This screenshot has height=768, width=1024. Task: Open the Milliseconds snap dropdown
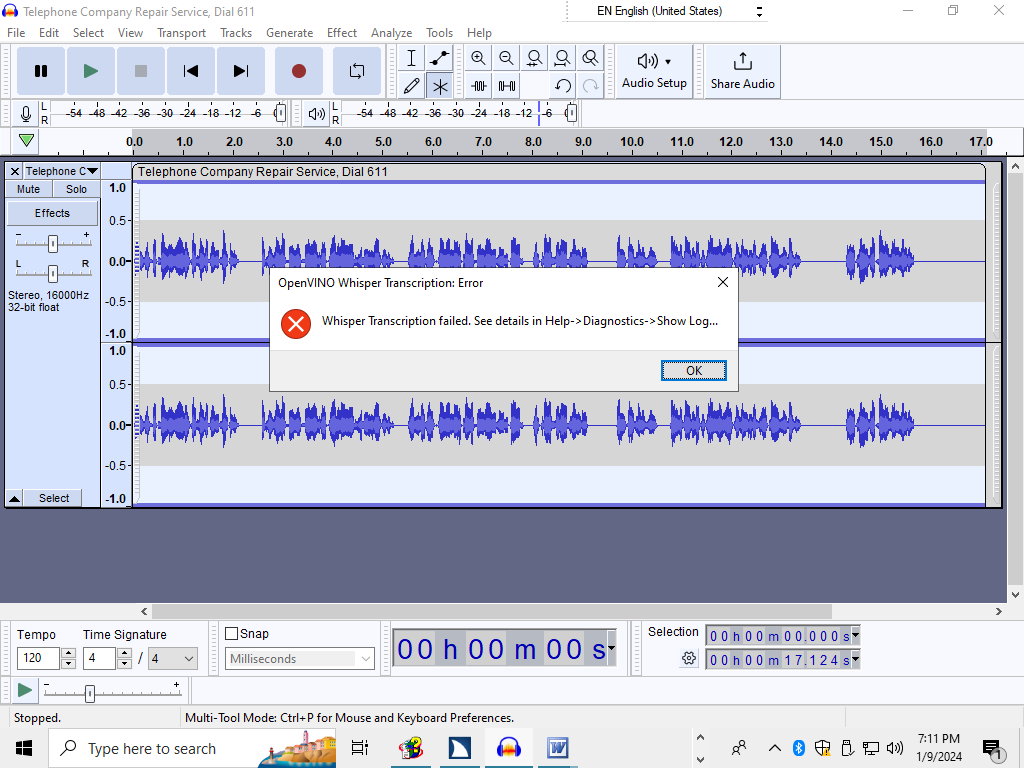click(300, 659)
